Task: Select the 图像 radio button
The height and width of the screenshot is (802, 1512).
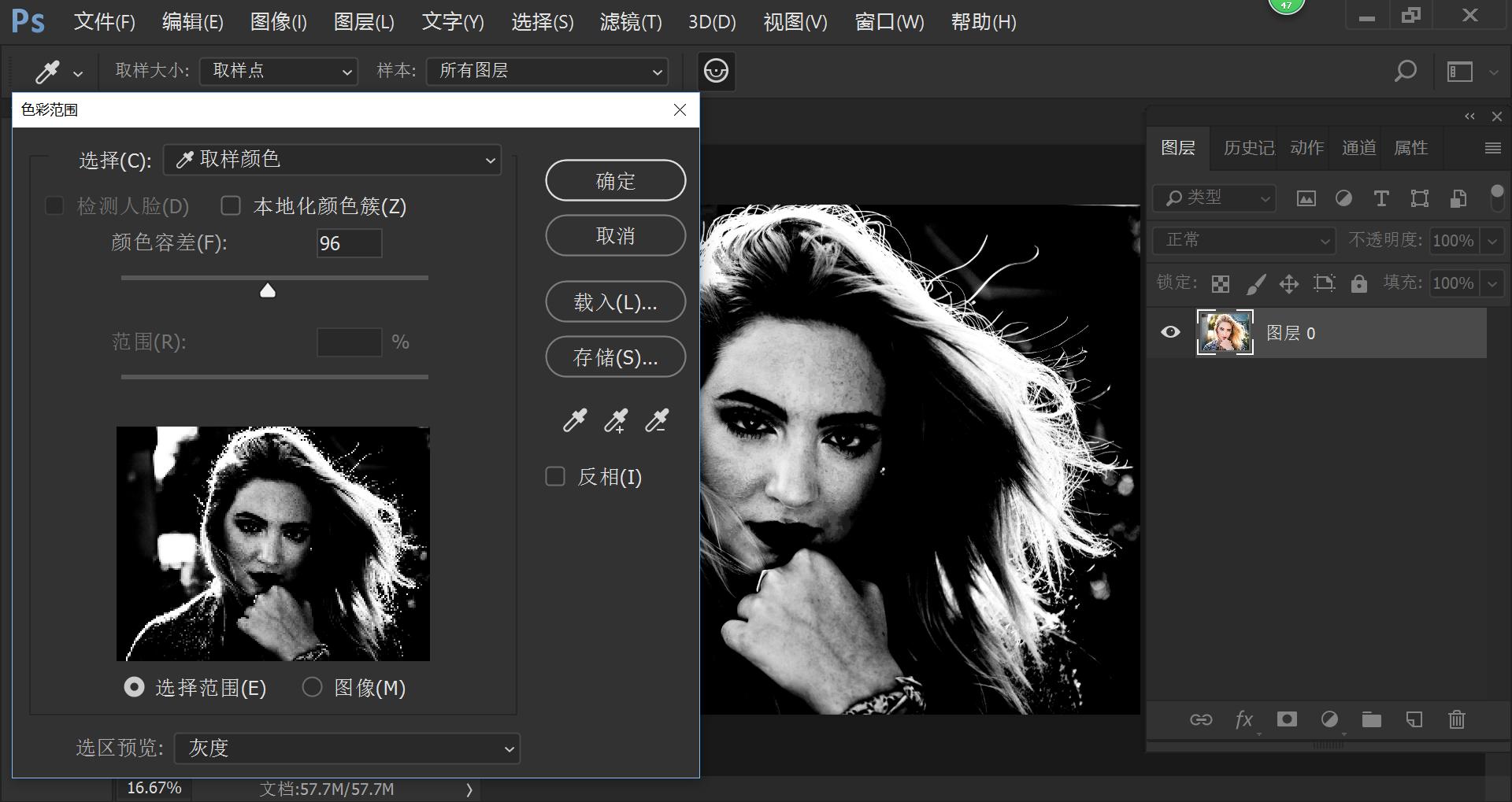Action: coord(313,687)
